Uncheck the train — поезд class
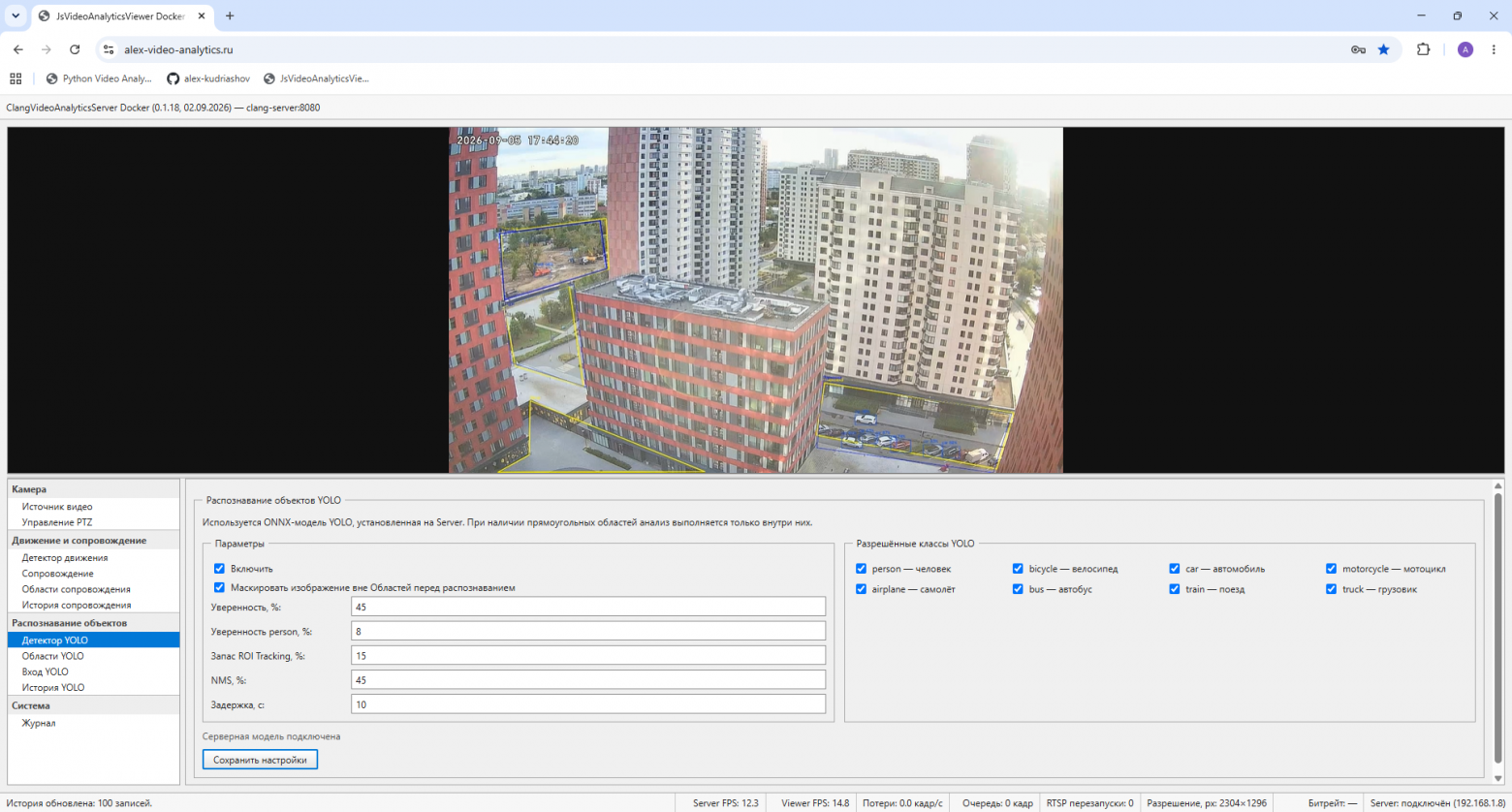1512x812 pixels. pyautogui.click(x=1175, y=589)
